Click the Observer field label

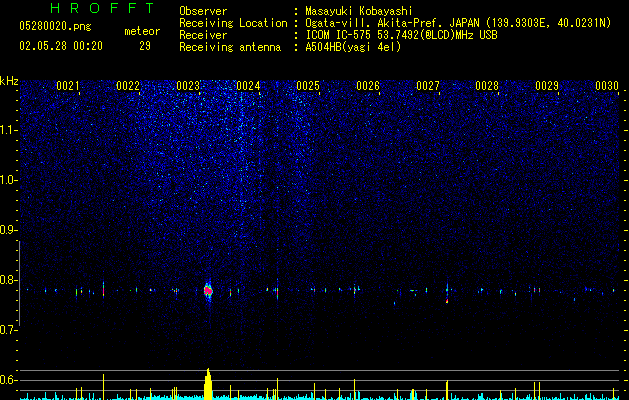pyautogui.click(x=203, y=11)
